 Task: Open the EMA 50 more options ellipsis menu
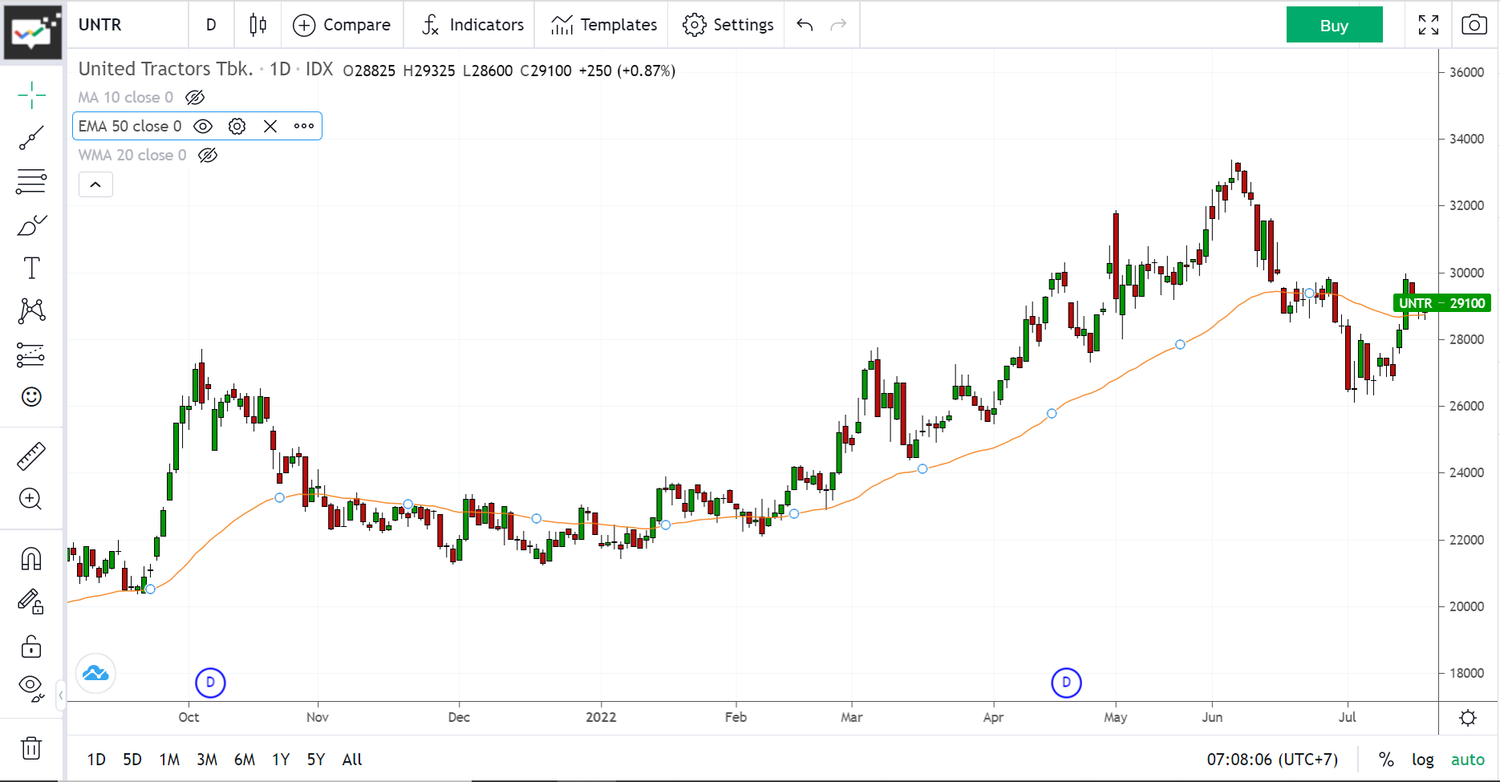[303, 126]
